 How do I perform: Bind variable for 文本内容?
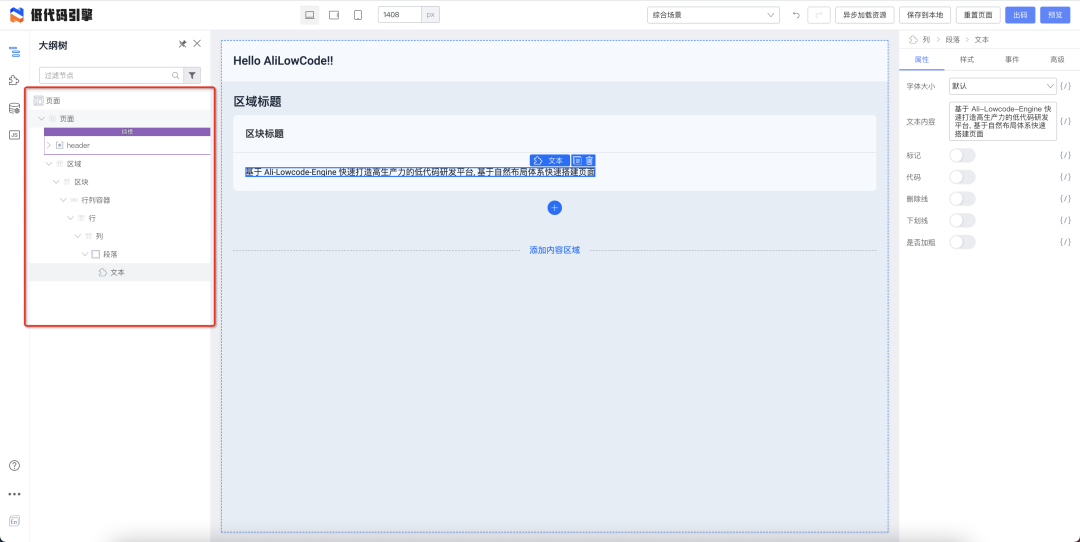click(x=1066, y=121)
